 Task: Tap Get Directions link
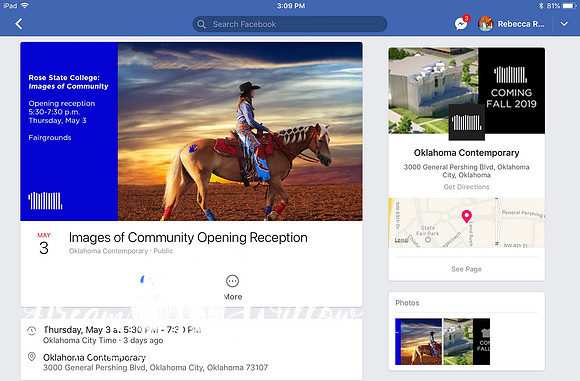click(x=466, y=187)
